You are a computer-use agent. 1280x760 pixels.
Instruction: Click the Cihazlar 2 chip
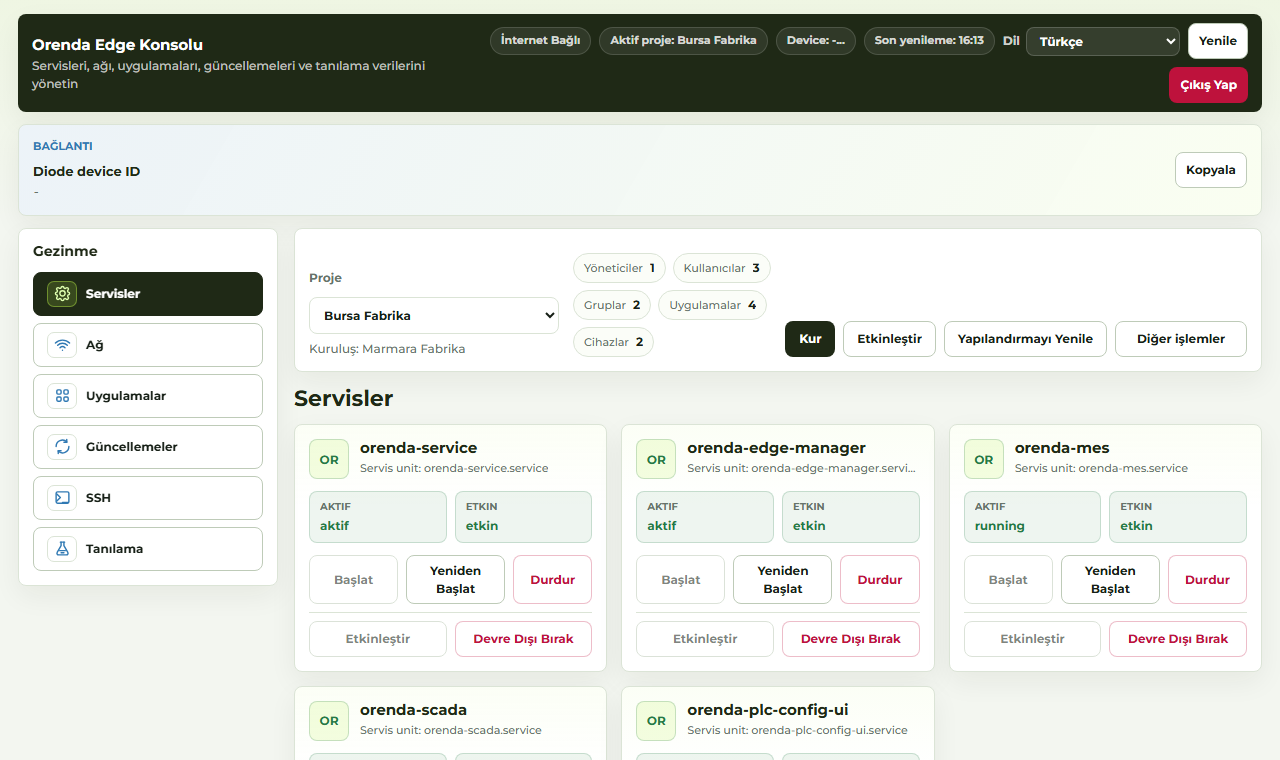point(614,342)
